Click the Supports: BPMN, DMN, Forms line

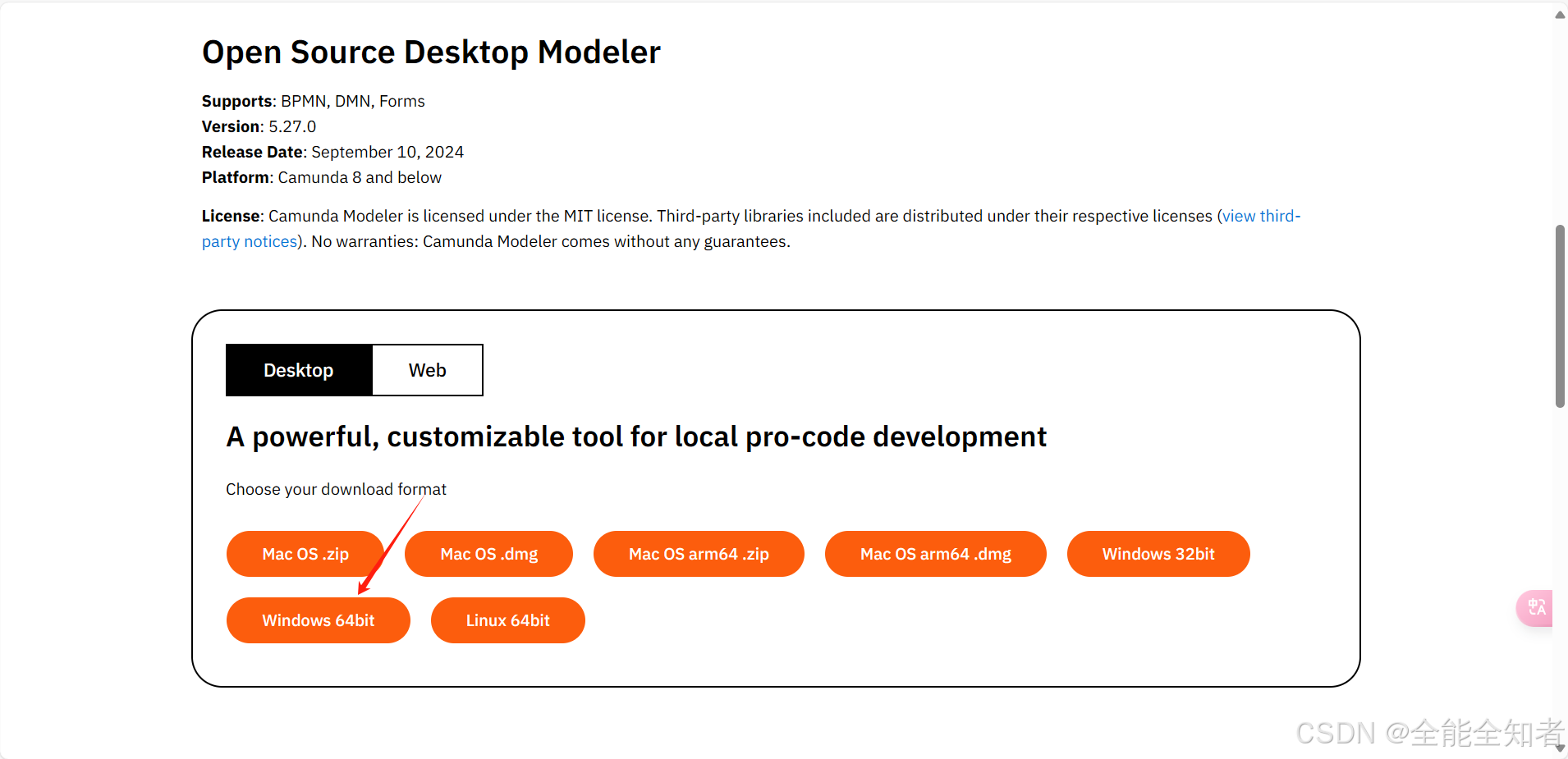[314, 101]
